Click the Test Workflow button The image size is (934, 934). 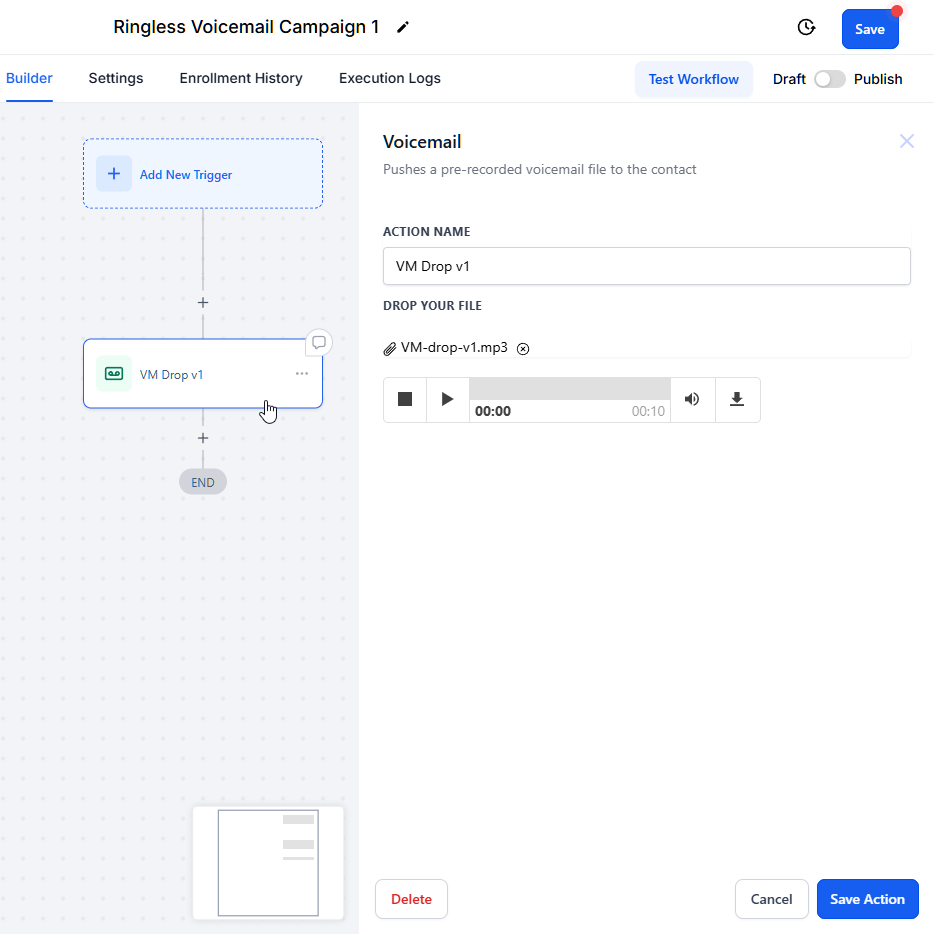[693, 80]
